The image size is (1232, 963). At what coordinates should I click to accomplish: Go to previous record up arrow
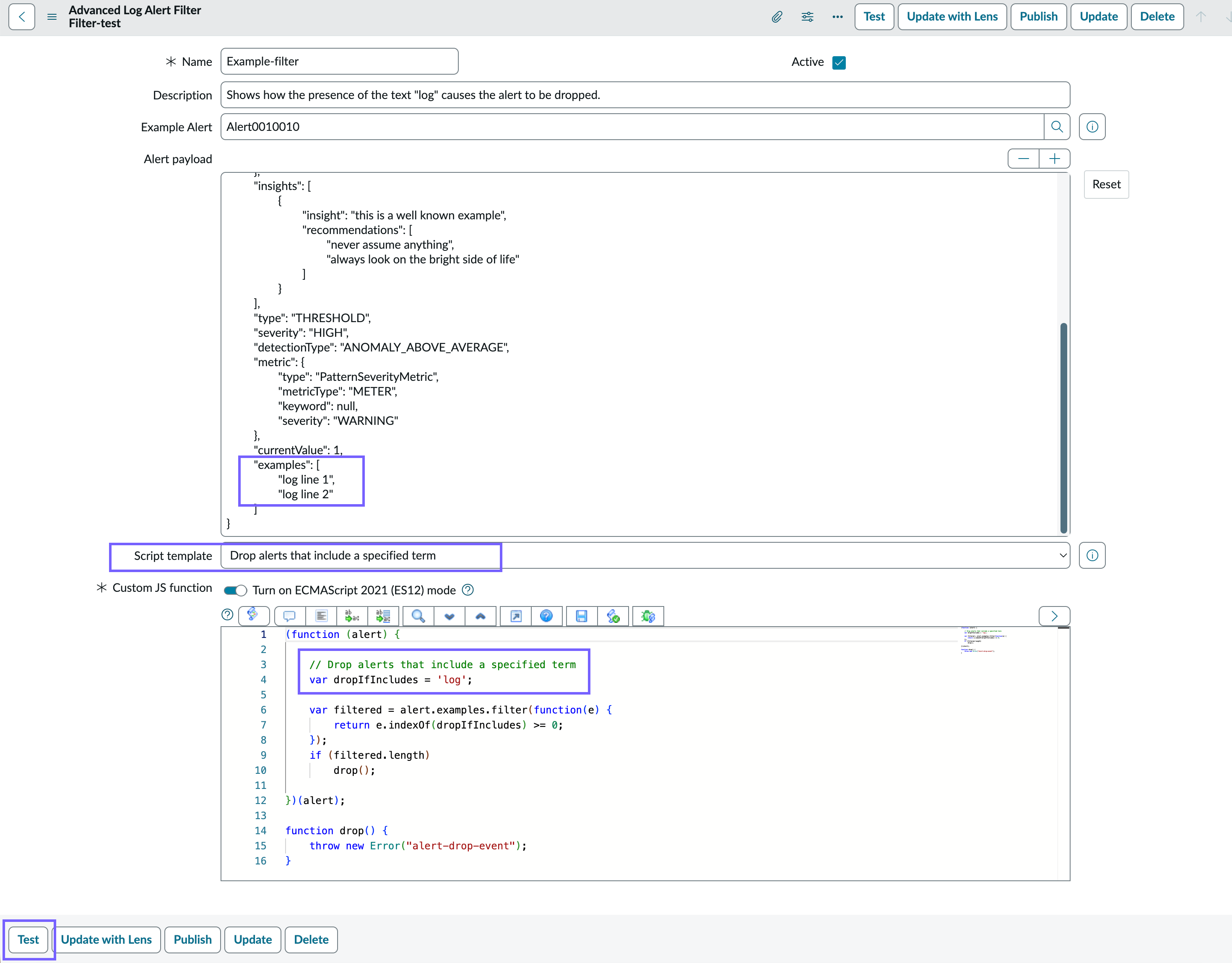(1201, 17)
